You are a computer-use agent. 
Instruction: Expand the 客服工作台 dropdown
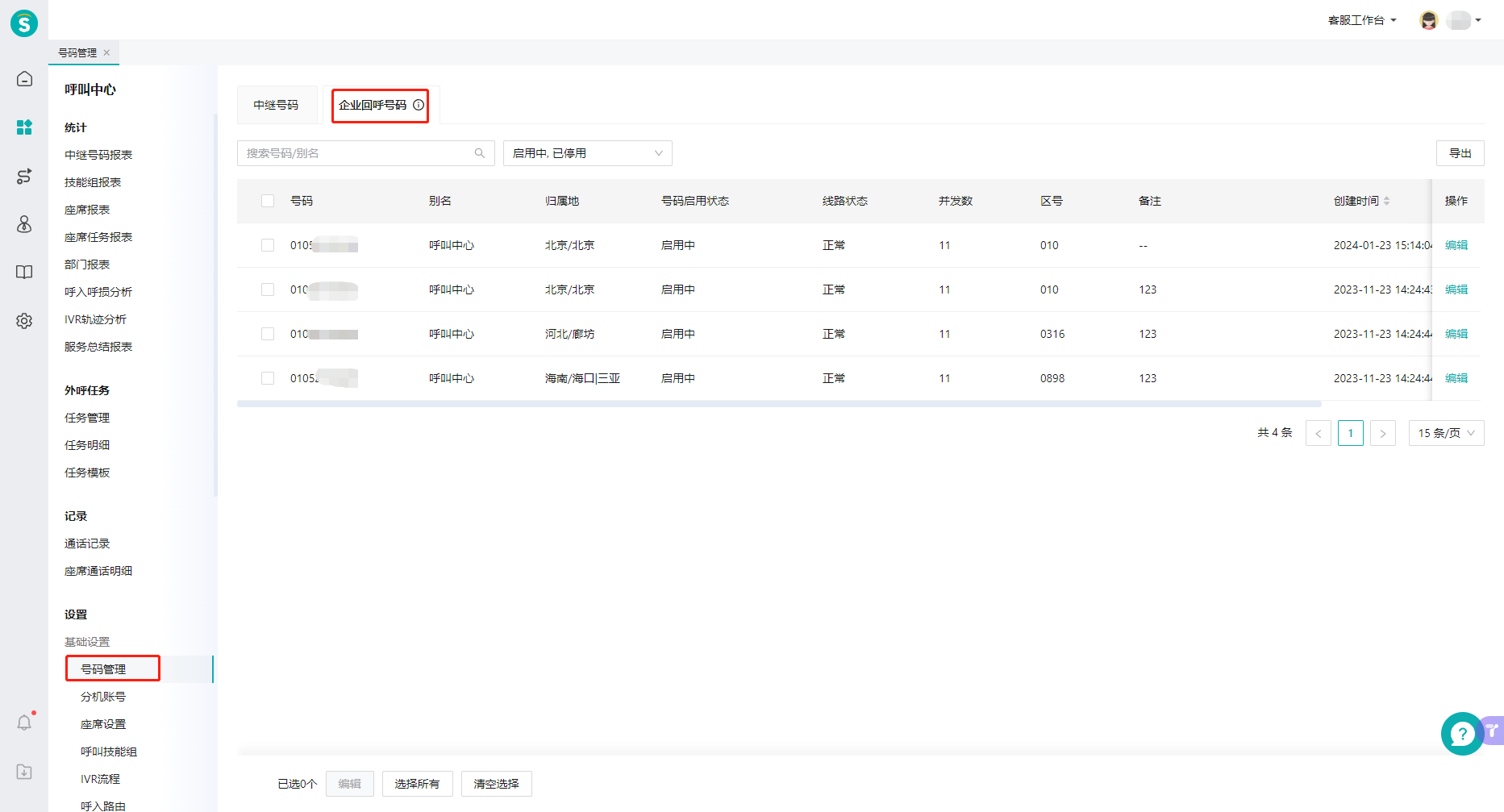point(1362,20)
